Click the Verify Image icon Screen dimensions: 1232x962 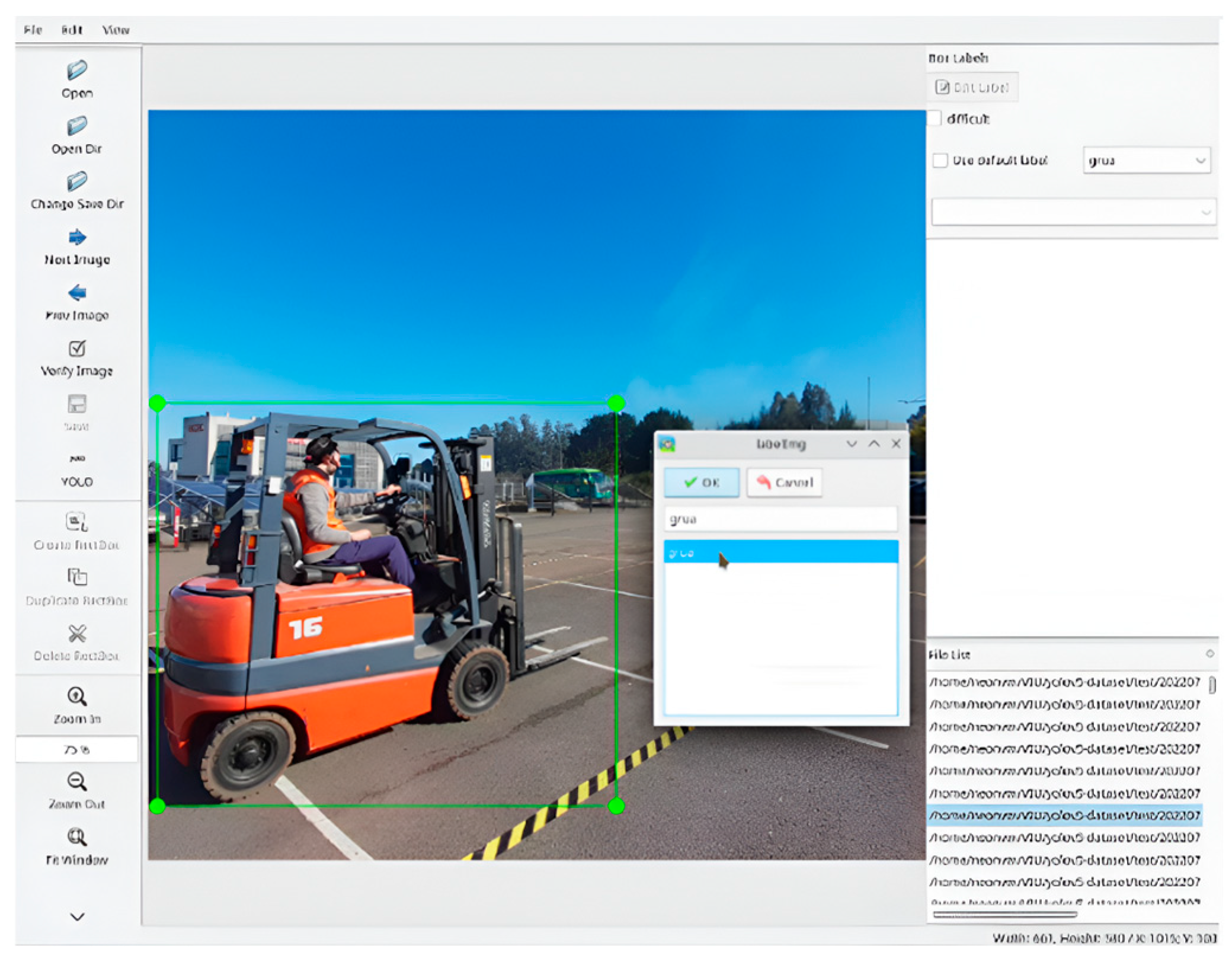(x=77, y=349)
